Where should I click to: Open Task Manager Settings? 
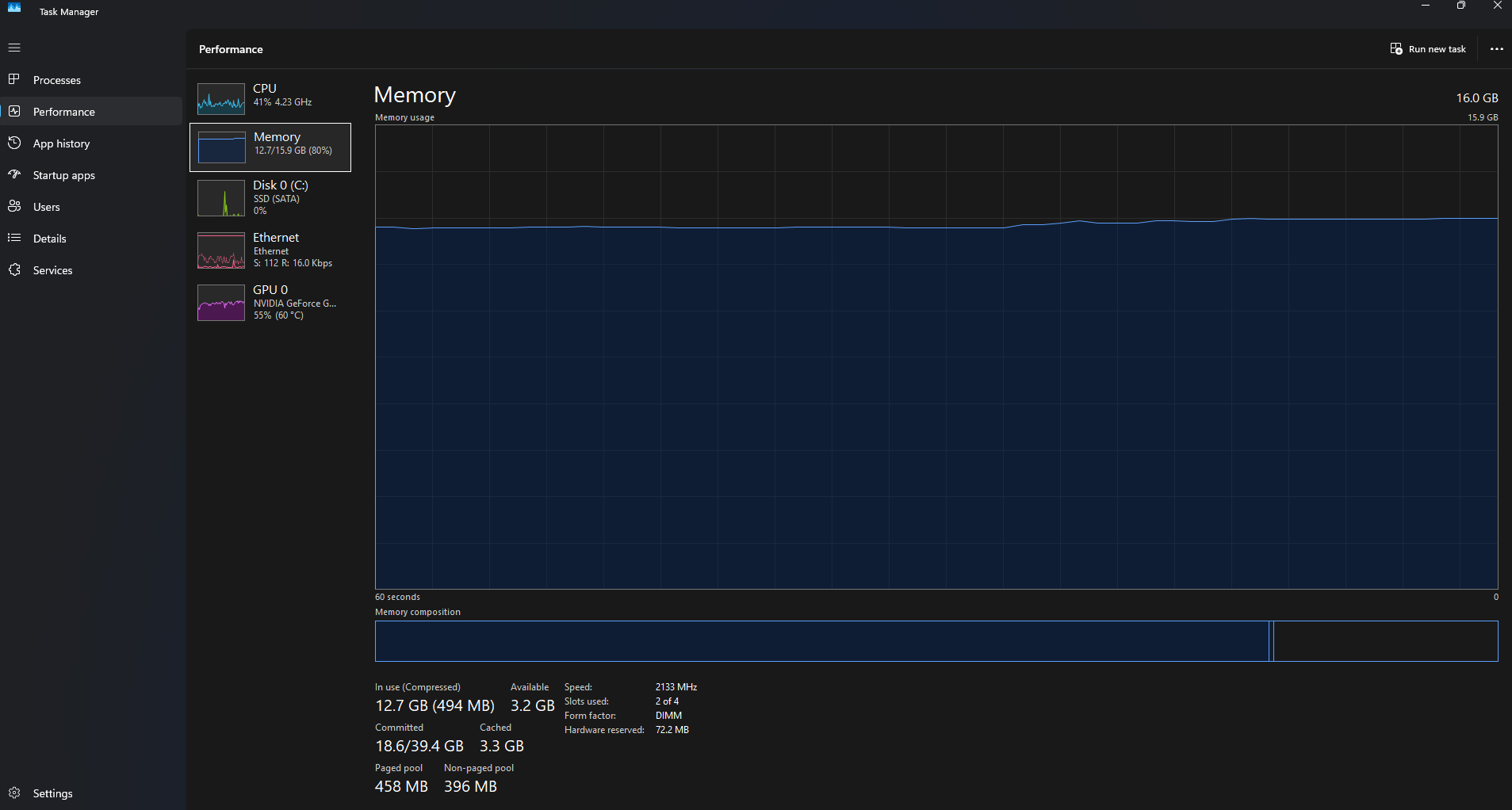pyautogui.click(x=91, y=793)
